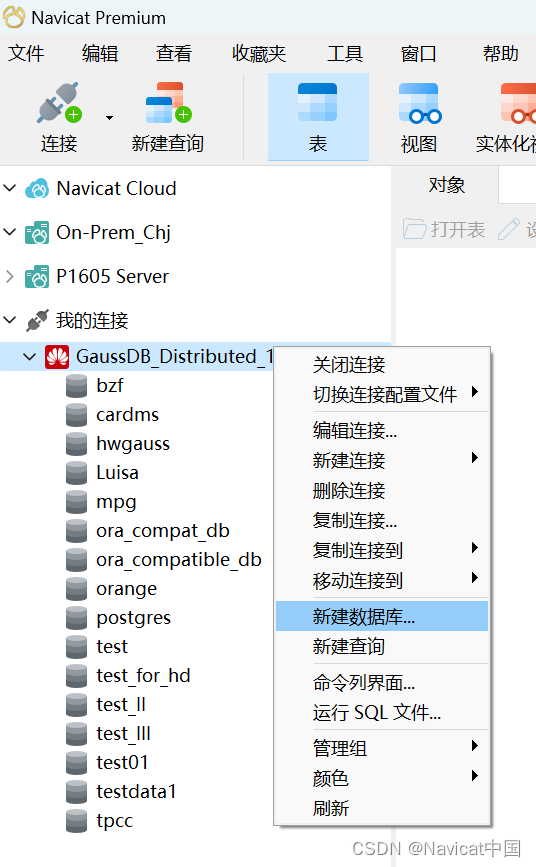Click the Navicat Premium app logo
Image resolution: width=536 pixels, height=867 pixels.
point(14,17)
